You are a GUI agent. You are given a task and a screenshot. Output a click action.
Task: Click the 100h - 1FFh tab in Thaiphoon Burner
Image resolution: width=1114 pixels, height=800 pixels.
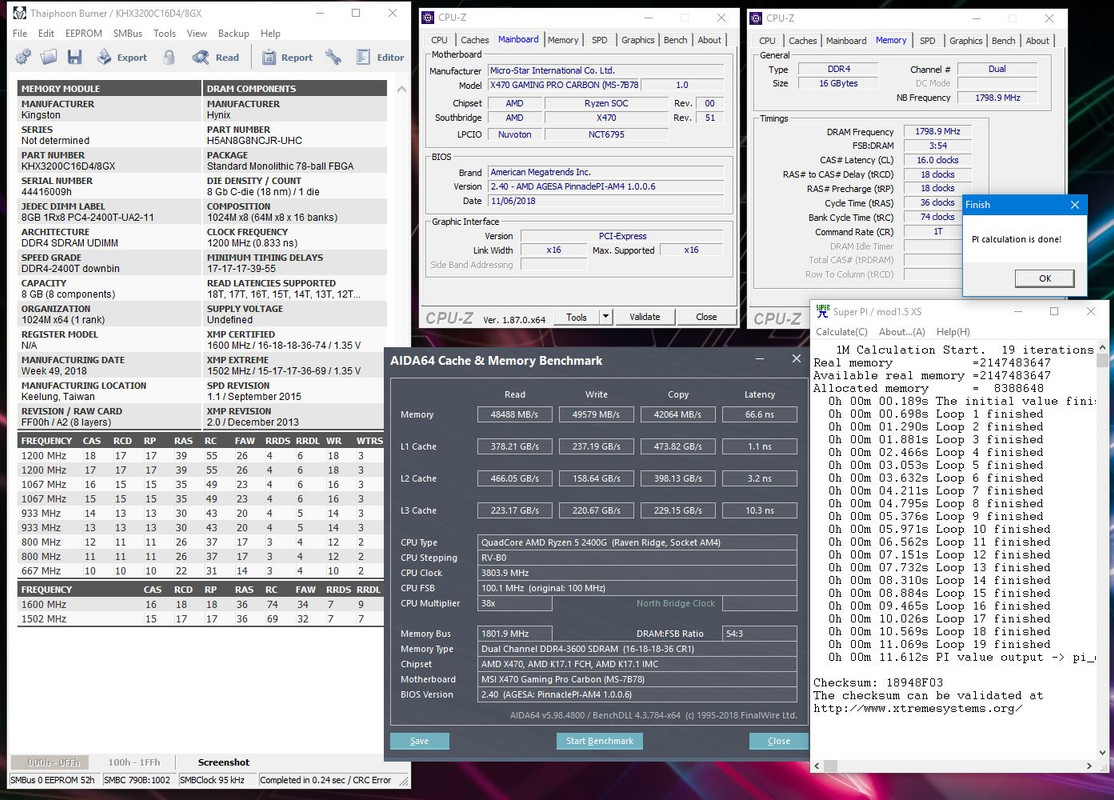[x=134, y=762]
